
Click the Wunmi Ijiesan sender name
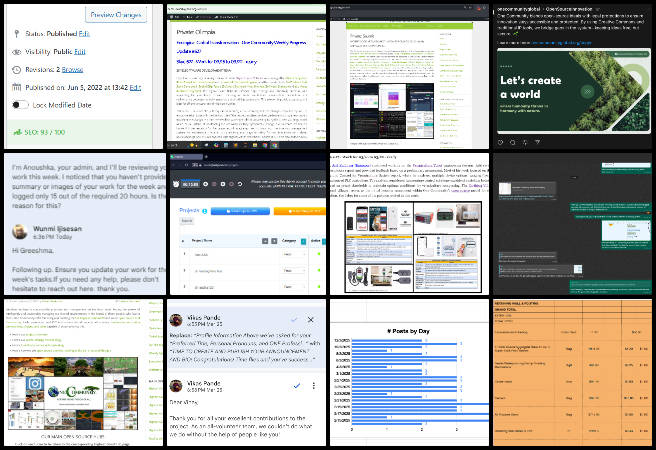point(57,228)
